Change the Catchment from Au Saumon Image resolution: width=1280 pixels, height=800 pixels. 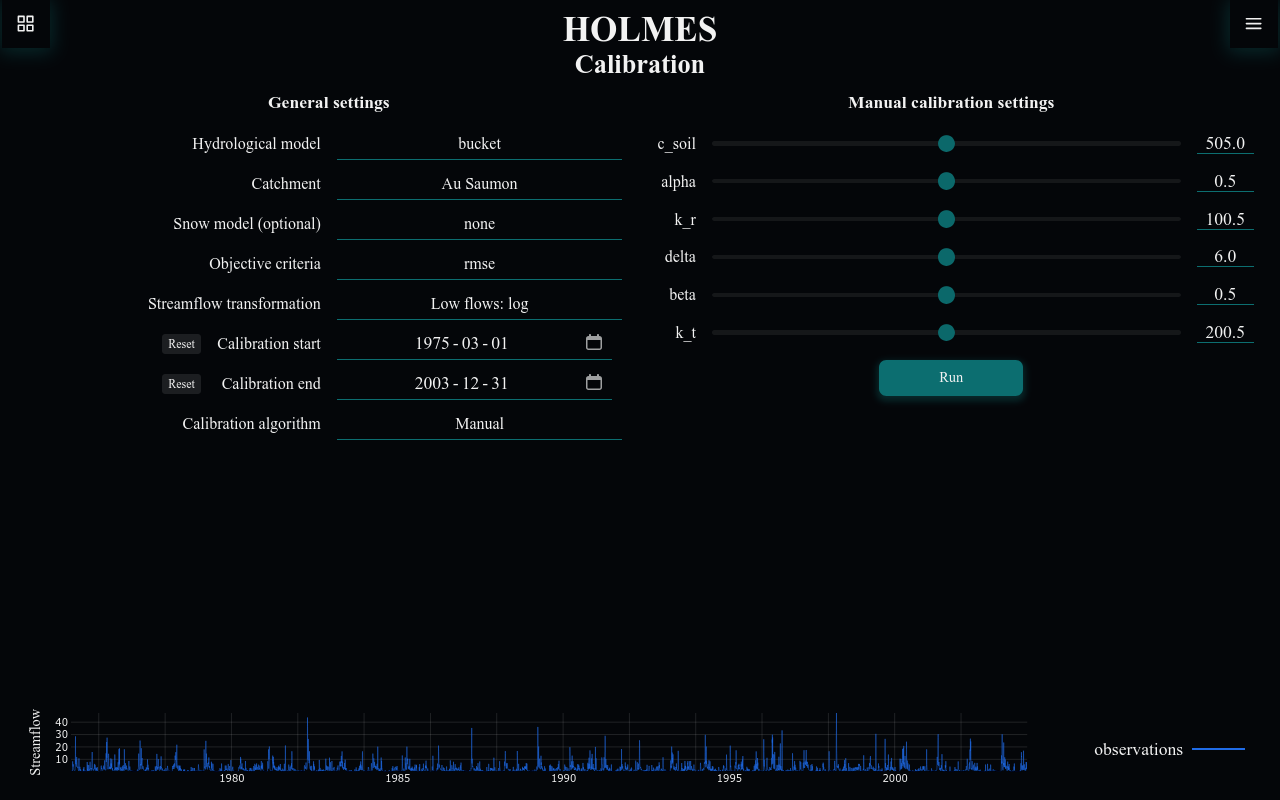tap(479, 183)
